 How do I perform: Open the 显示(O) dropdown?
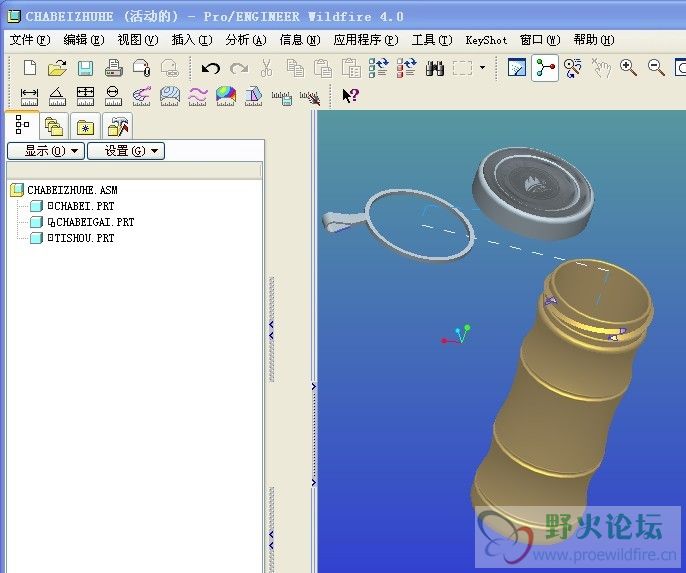tap(46, 151)
